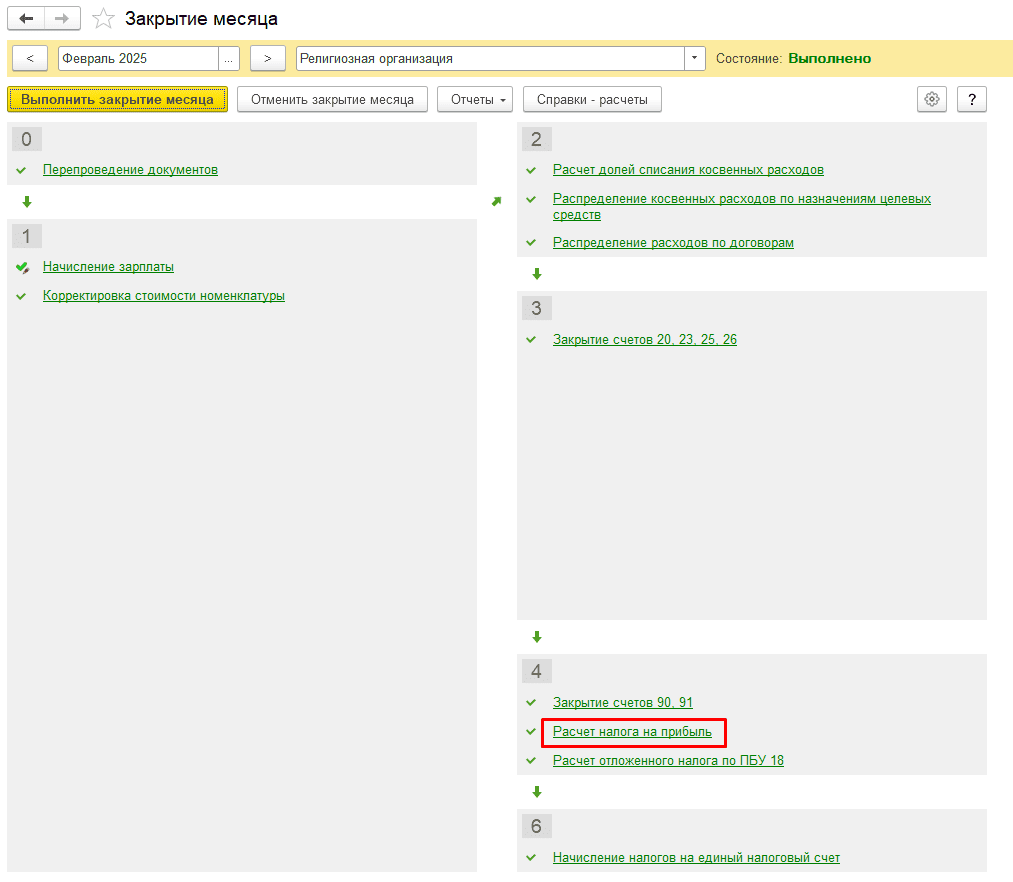
Task: Go to previous month period
Action: point(30,59)
